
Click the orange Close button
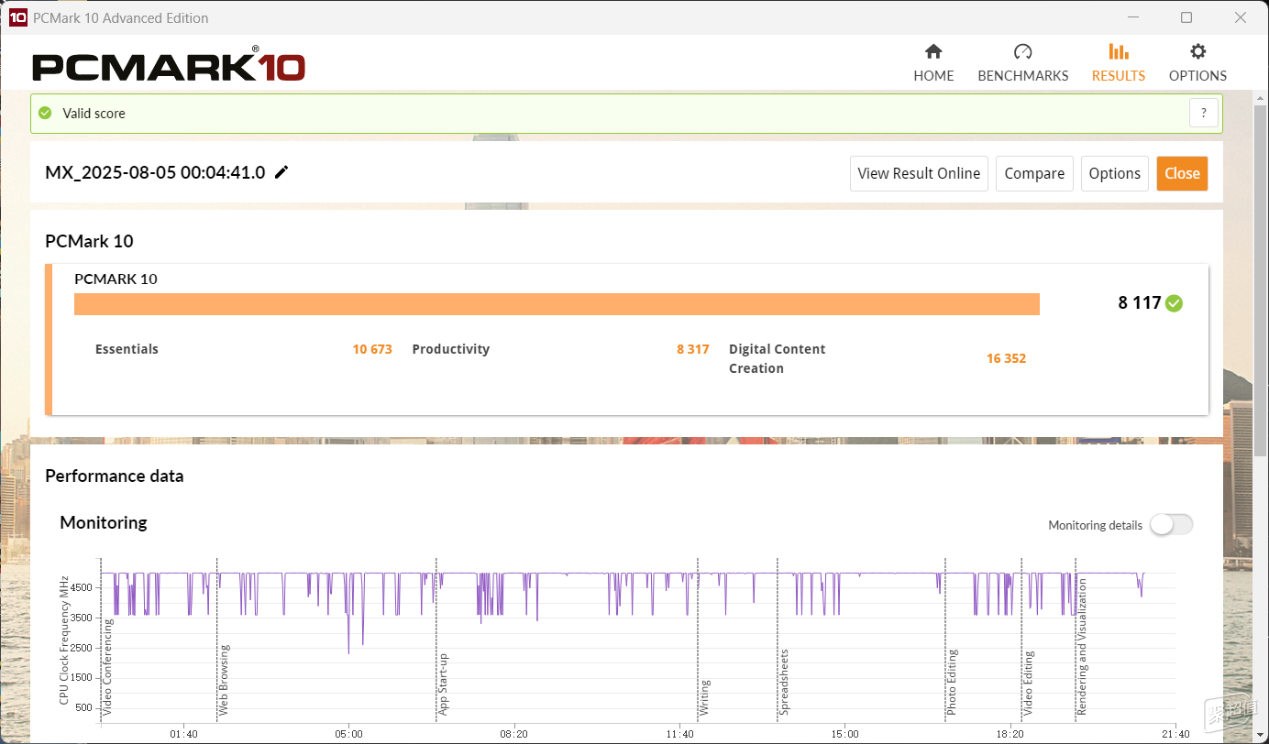pyautogui.click(x=1182, y=173)
